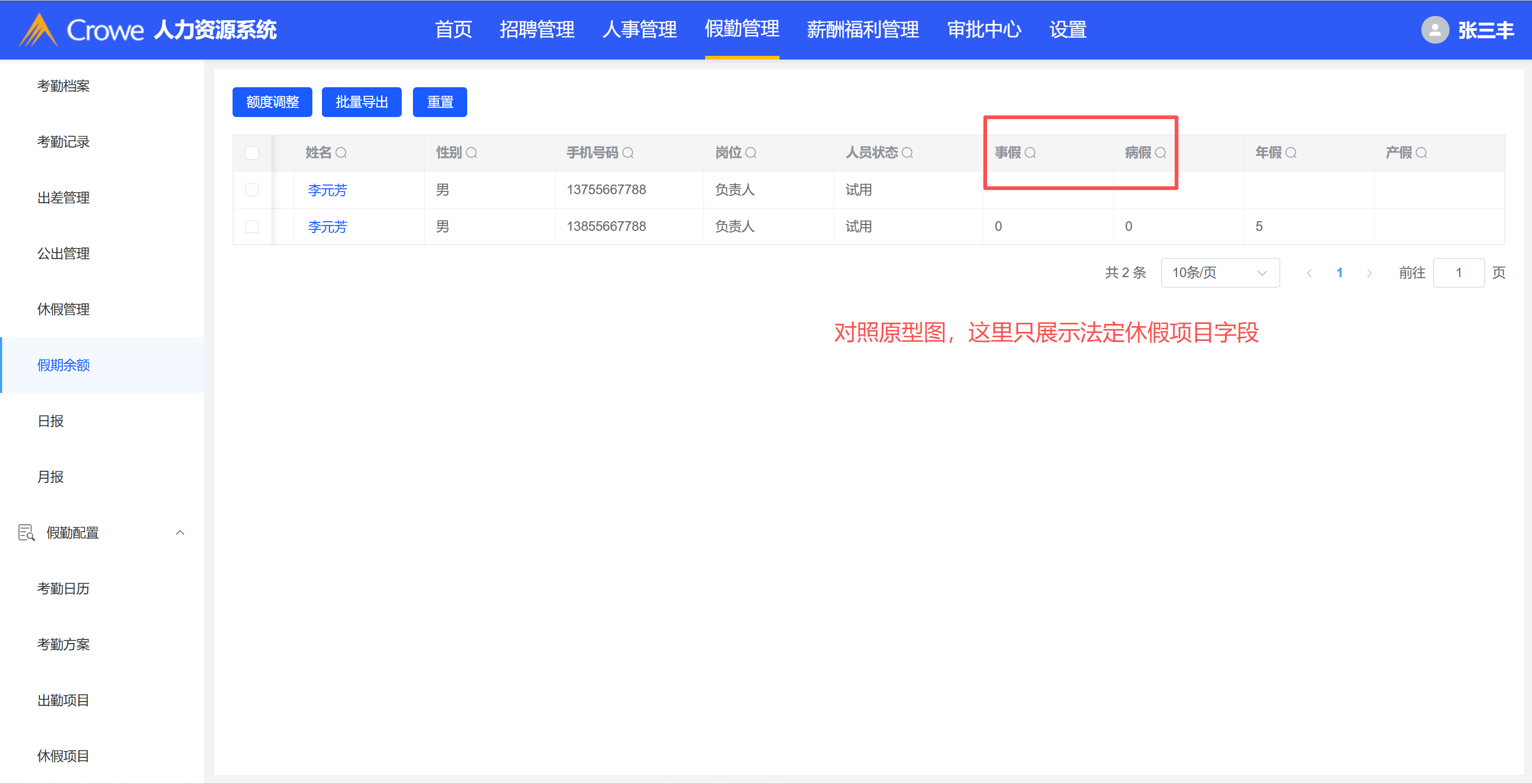This screenshot has height=784, width=1532.
Task: Click search icon beside 性别 column header
Action: pos(471,153)
